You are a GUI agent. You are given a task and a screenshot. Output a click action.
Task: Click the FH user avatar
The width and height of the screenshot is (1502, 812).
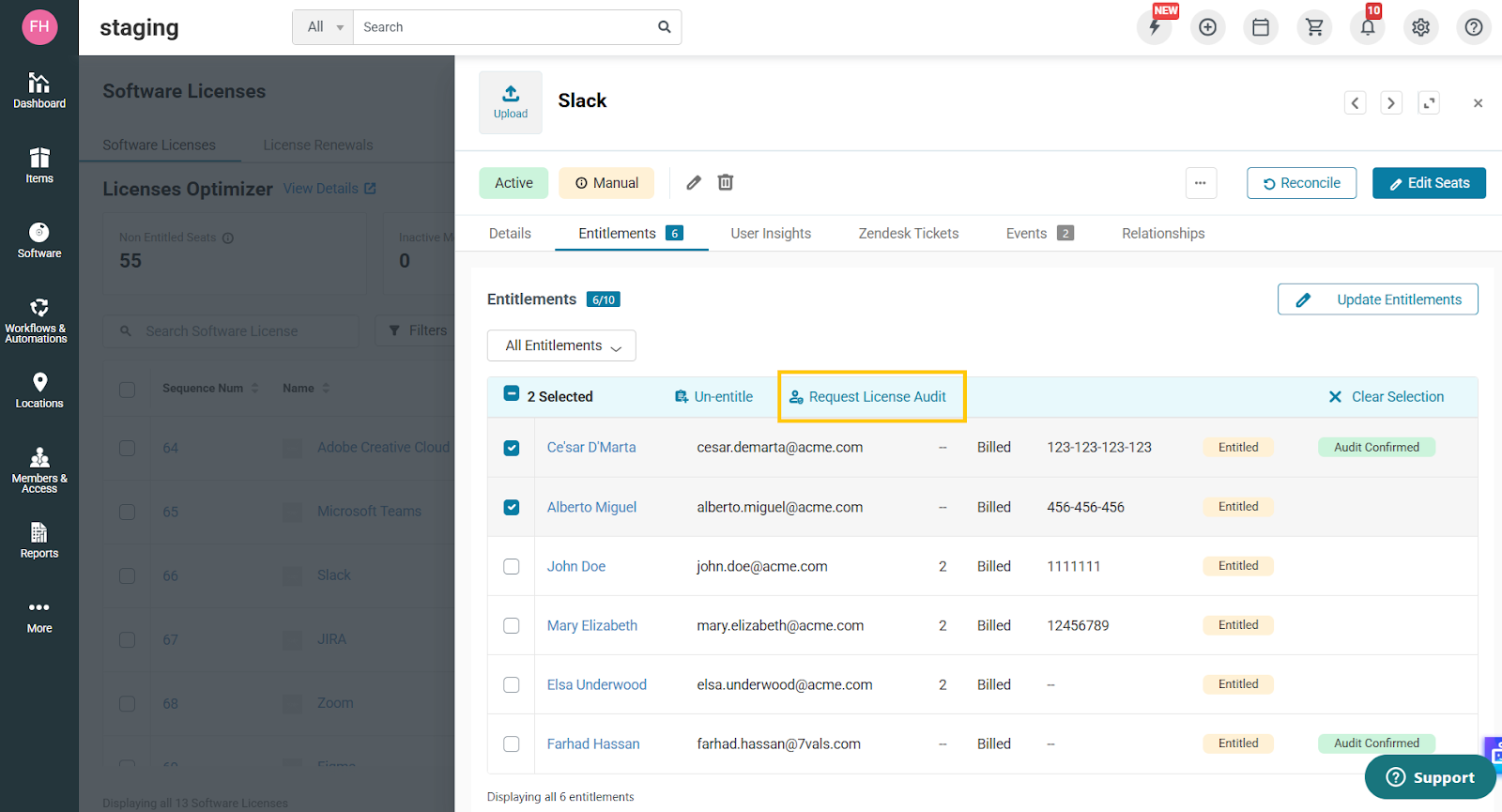[39, 26]
